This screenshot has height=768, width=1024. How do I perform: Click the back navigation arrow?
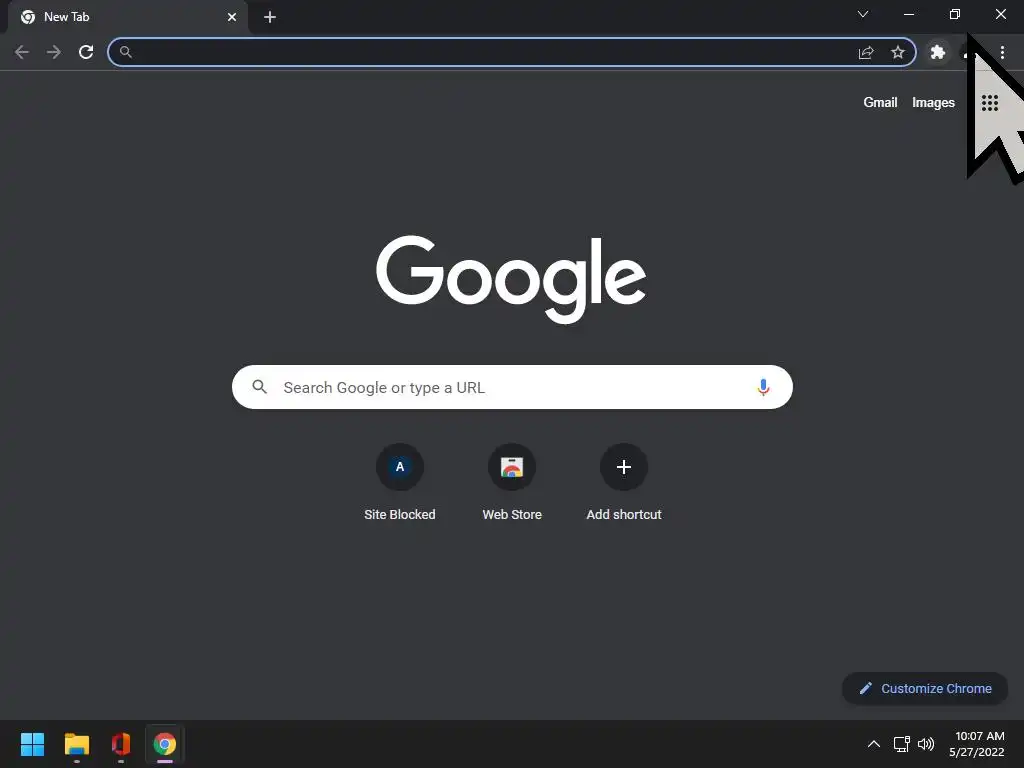[x=22, y=52]
